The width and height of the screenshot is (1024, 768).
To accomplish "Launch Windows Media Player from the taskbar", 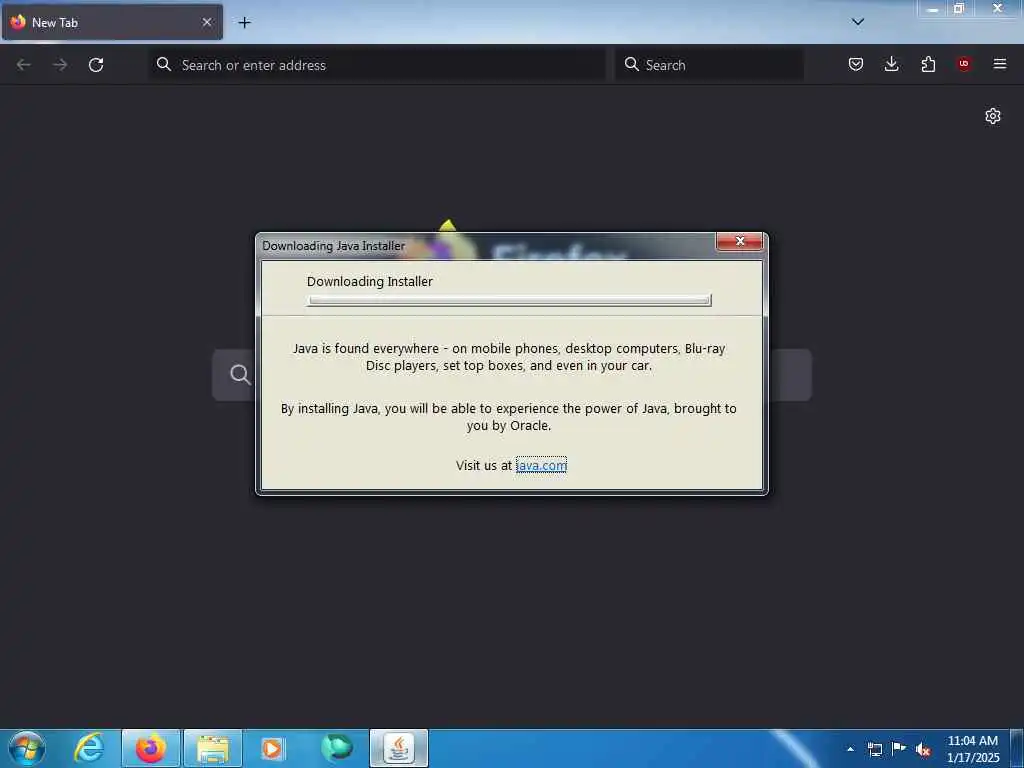I will tap(273, 748).
